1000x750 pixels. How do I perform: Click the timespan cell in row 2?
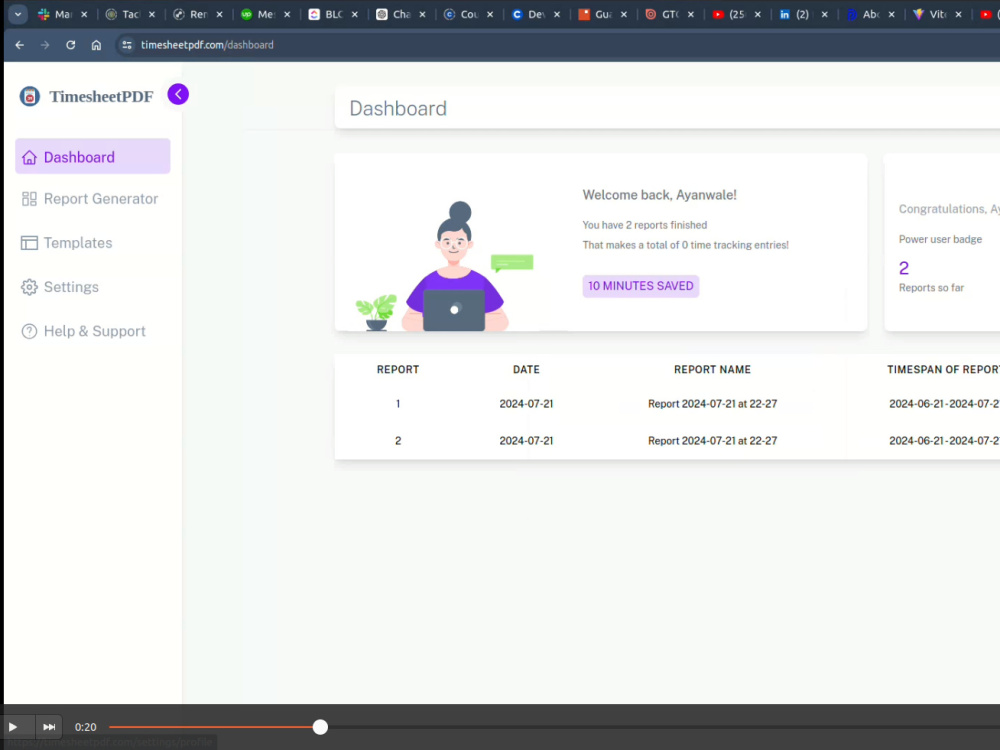pos(944,441)
